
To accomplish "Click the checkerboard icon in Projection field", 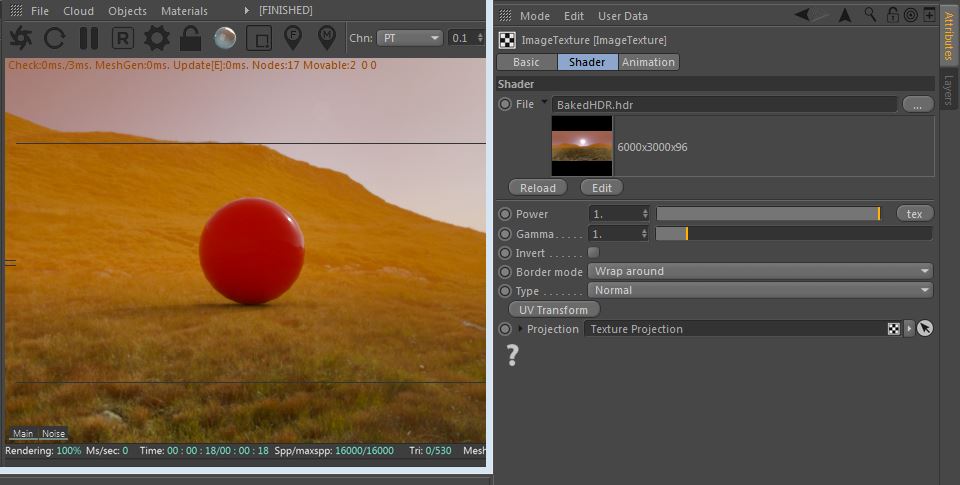I will (x=894, y=329).
